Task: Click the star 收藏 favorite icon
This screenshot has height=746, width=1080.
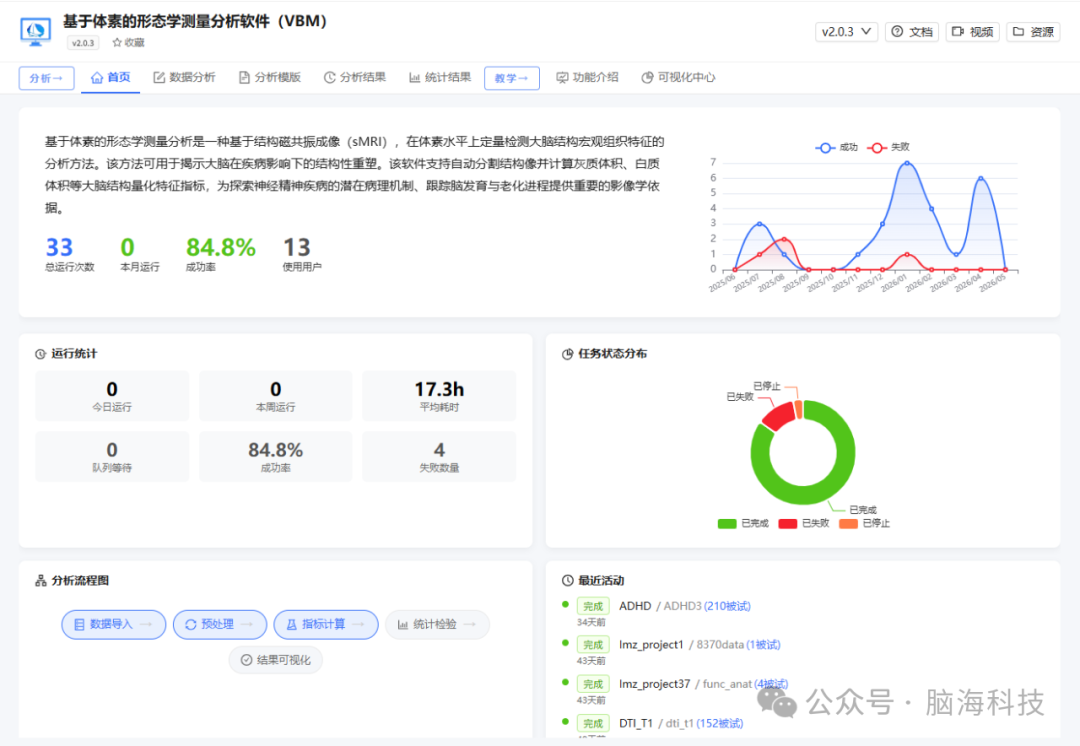Action: click(117, 43)
